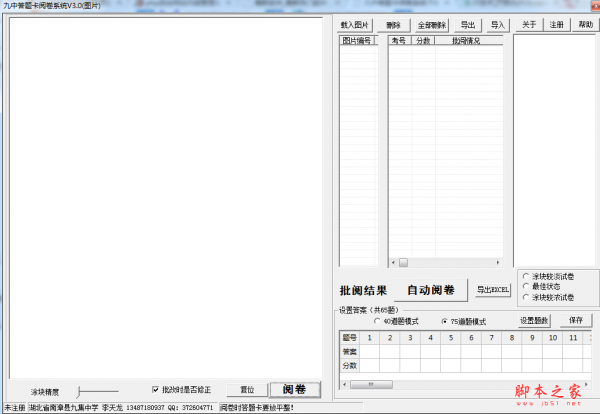Choose the 75道题模式 radio button
Screen dimensions: 600x414
tap(444, 322)
